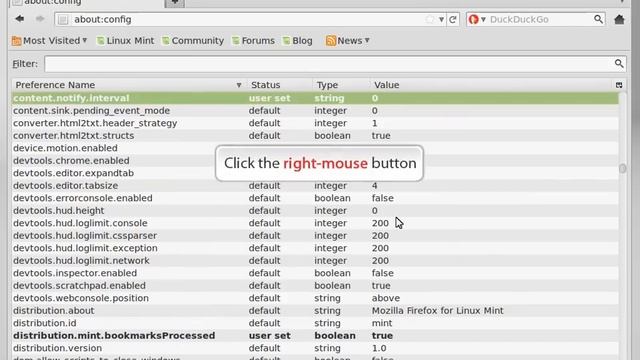Open the Blog bookmark
The image size is (640, 360).
pyautogui.click(x=297, y=40)
